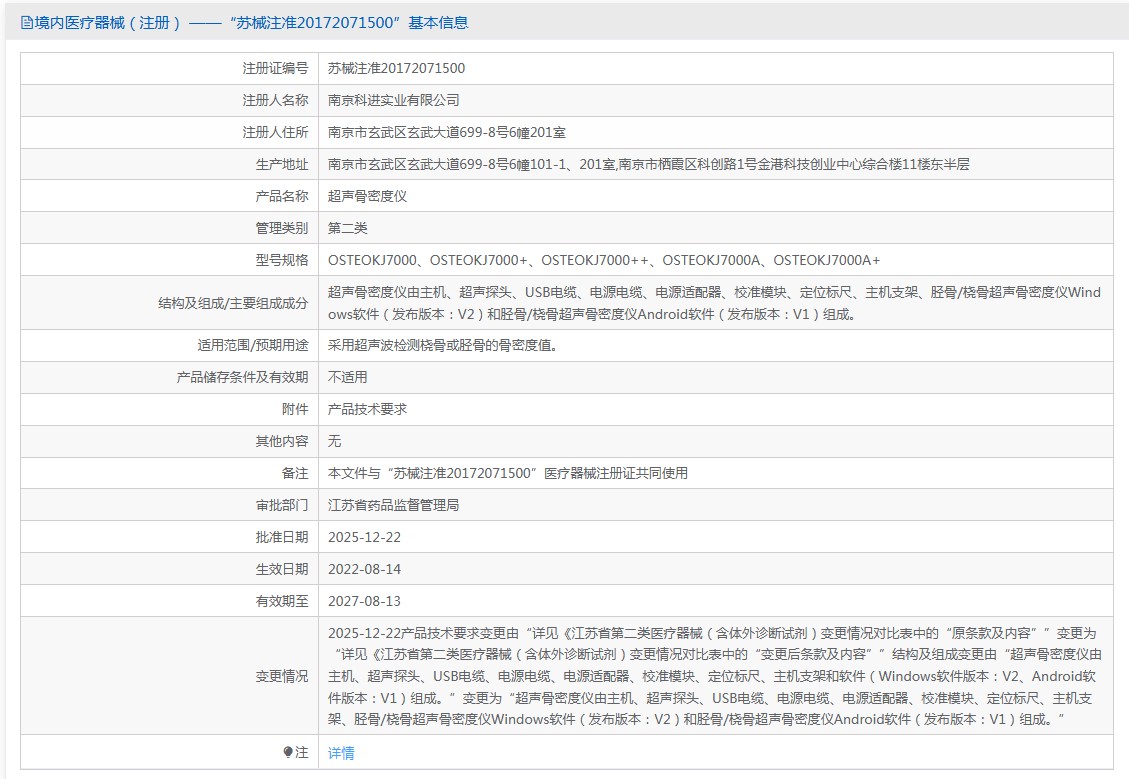The width and height of the screenshot is (1129, 779).
Task: Click the intended use text 采用超声波检测桡骨或胫骨的骨密度值
Action: [x=442, y=346]
